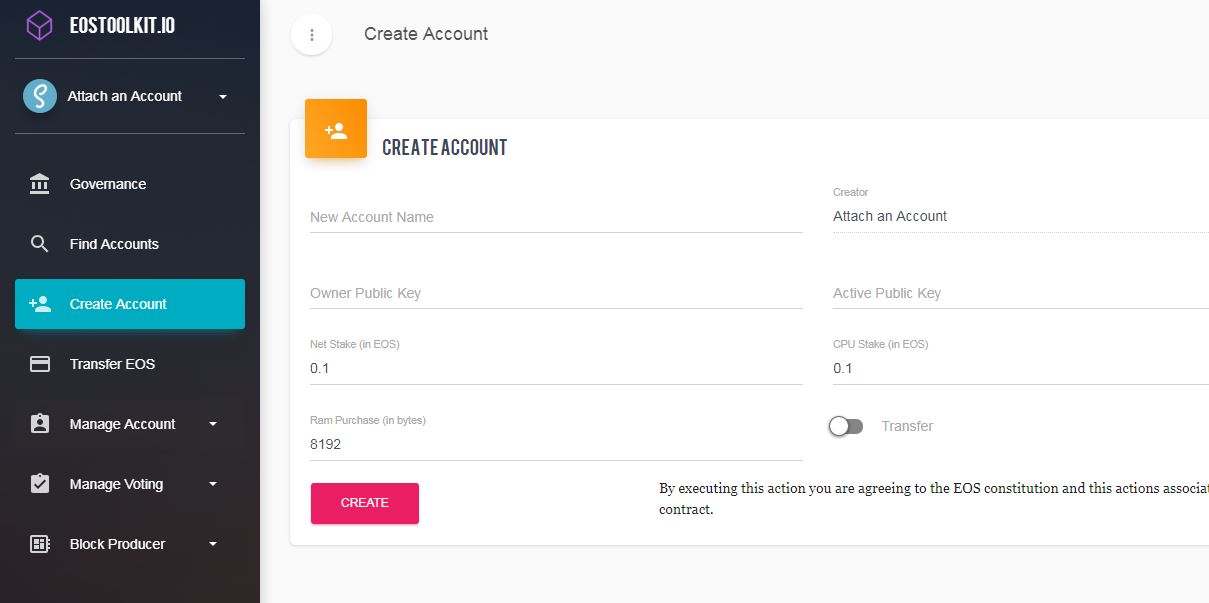Expand the Manage Account submenu arrow
The height and width of the screenshot is (603, 1209).
(213, 424)
